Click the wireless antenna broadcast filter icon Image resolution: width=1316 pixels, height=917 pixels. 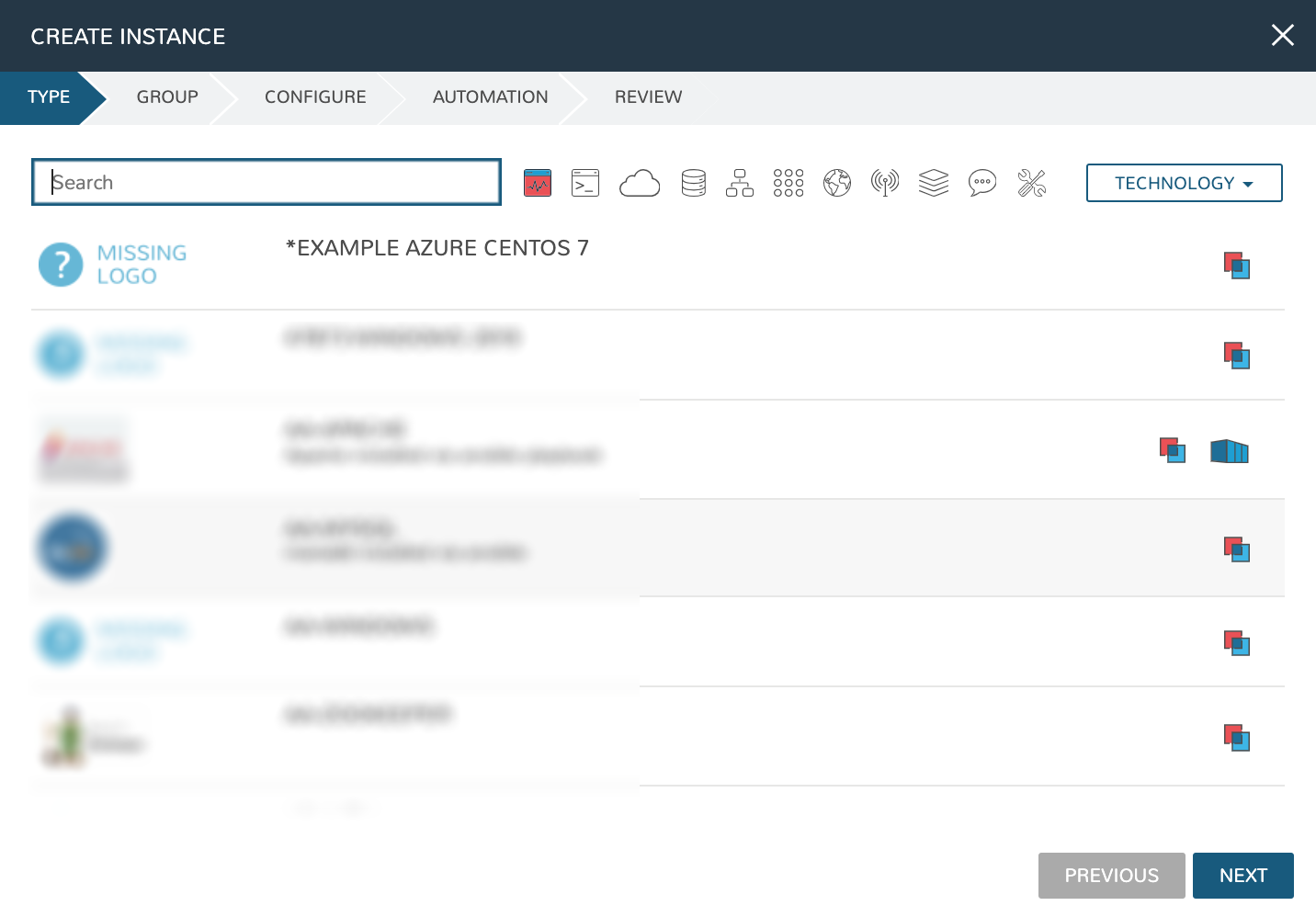coord(885,183)
